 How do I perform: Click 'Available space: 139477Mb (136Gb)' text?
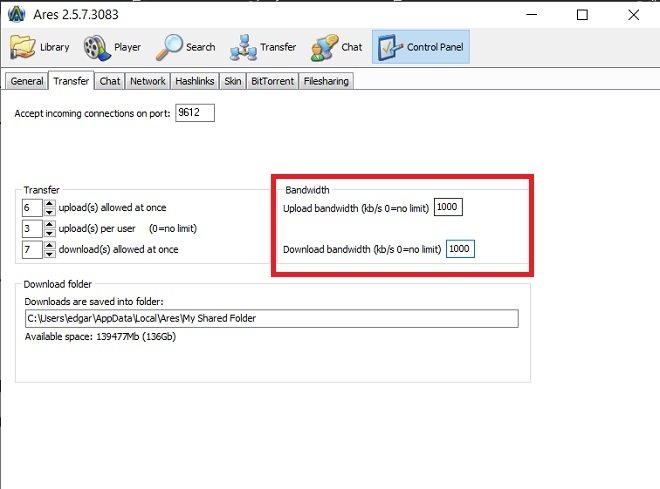[x=100, y=337]
